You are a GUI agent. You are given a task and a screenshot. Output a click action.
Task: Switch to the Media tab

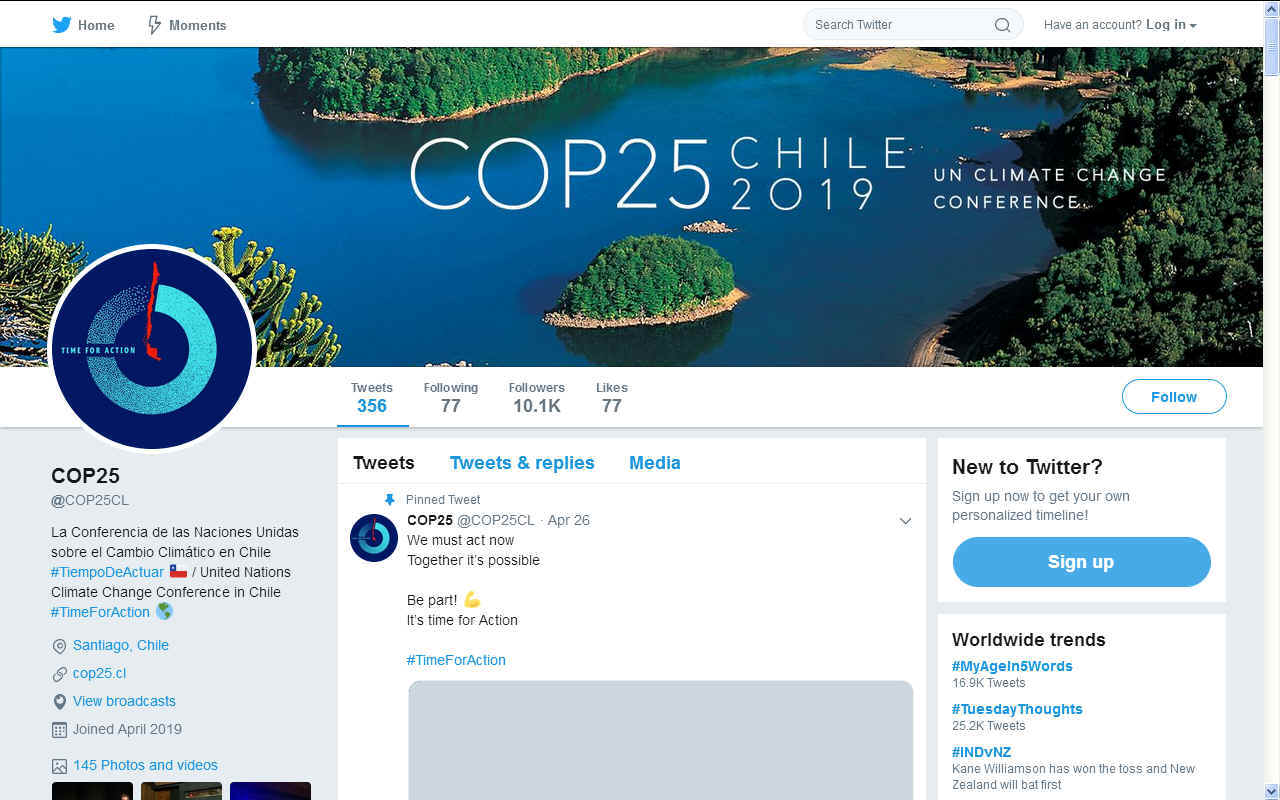655,463
